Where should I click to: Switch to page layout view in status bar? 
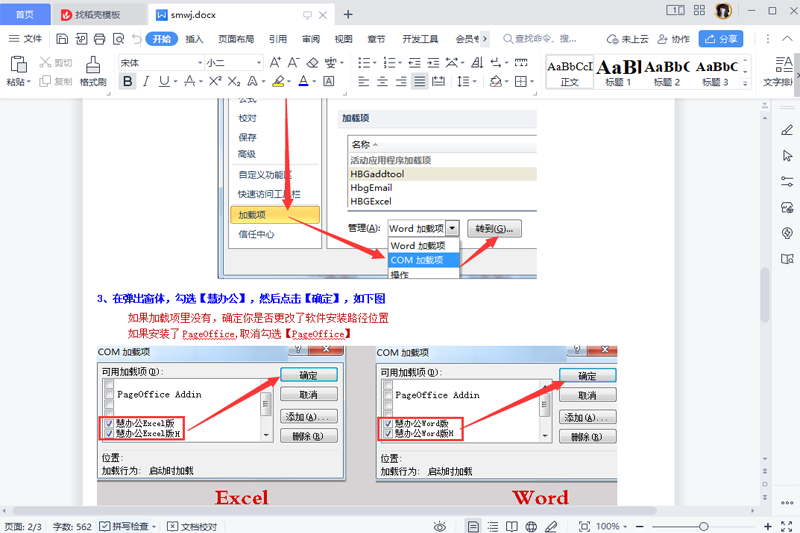click(473, 526)
